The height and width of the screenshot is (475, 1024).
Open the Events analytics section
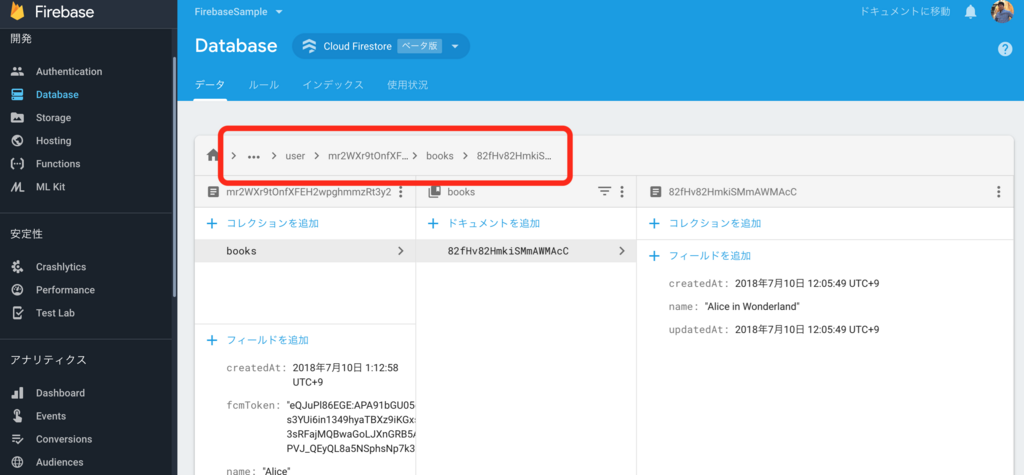50,416
